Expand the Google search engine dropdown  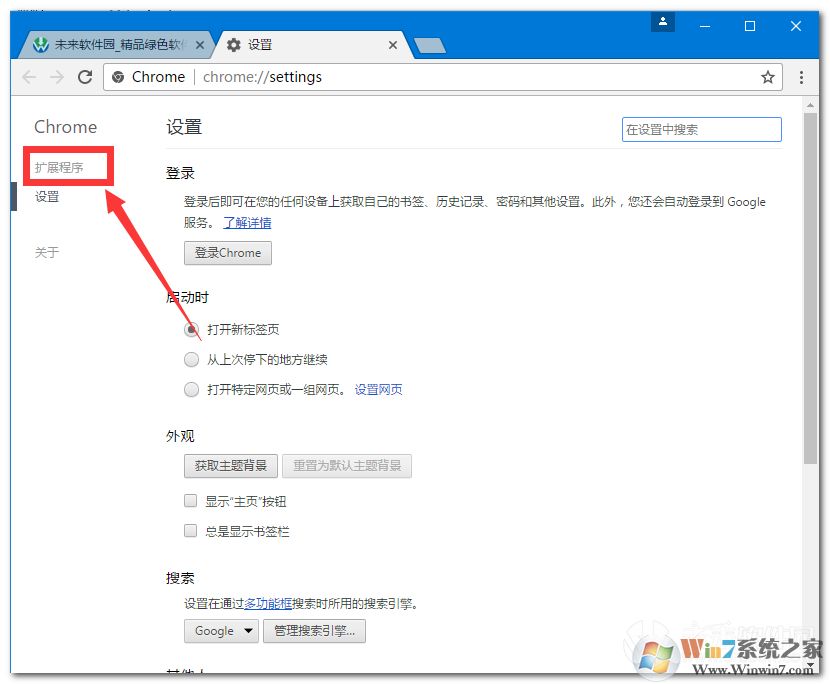pos(221,631)
